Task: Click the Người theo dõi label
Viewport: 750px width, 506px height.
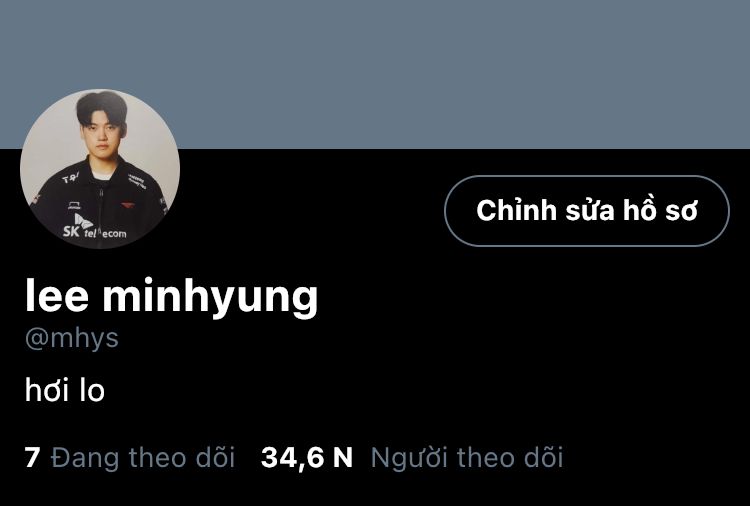Action: [467, 457]
